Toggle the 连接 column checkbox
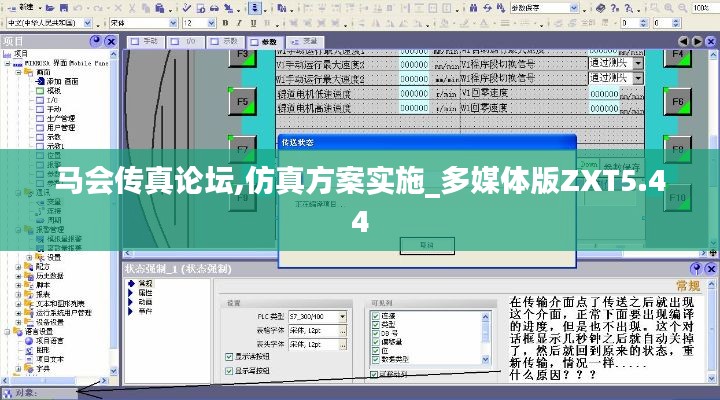This screenshot has height=400, width=720. click(375, 315)
